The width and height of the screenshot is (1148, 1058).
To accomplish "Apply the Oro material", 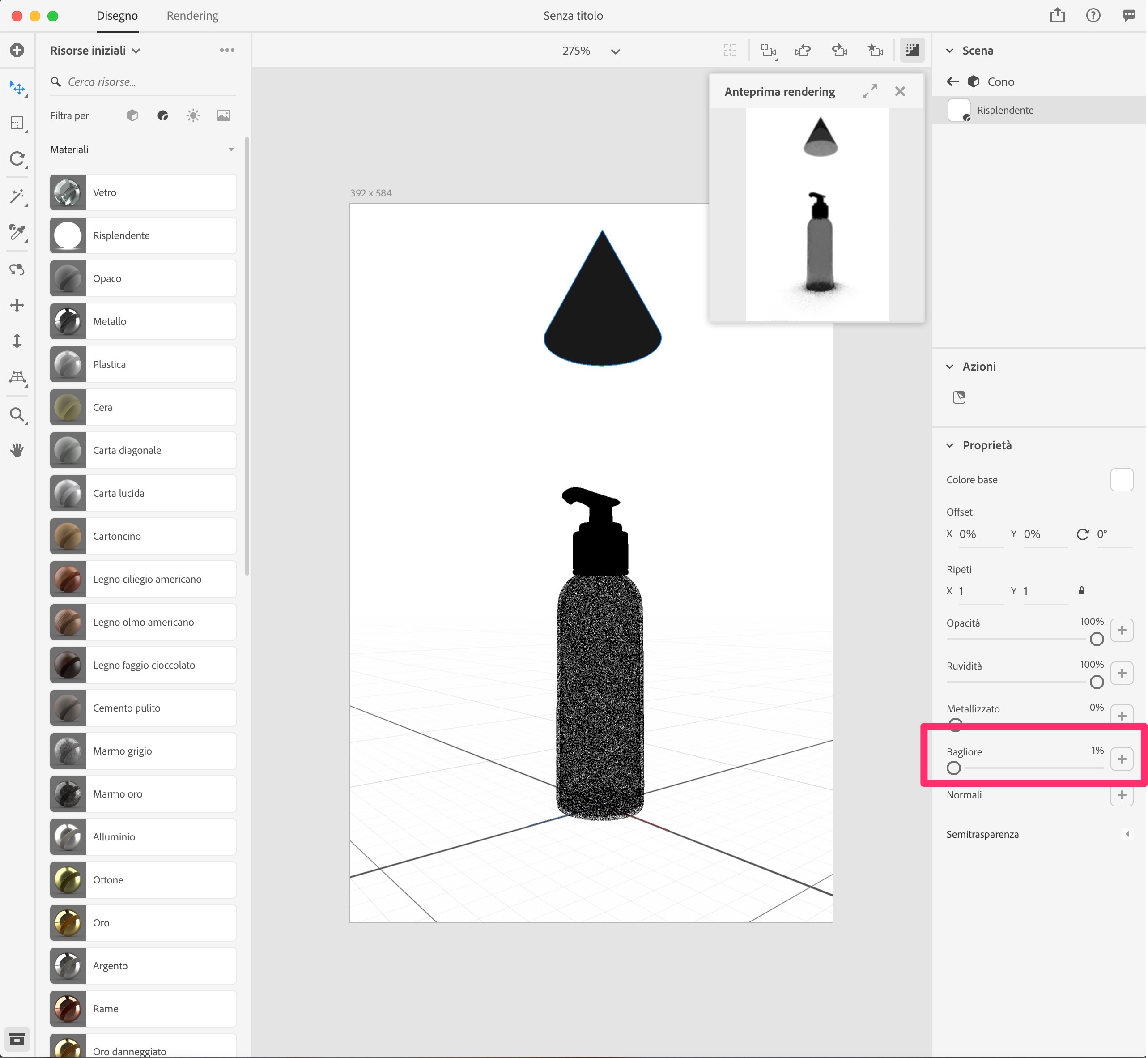I will click(x=143, y=922).
